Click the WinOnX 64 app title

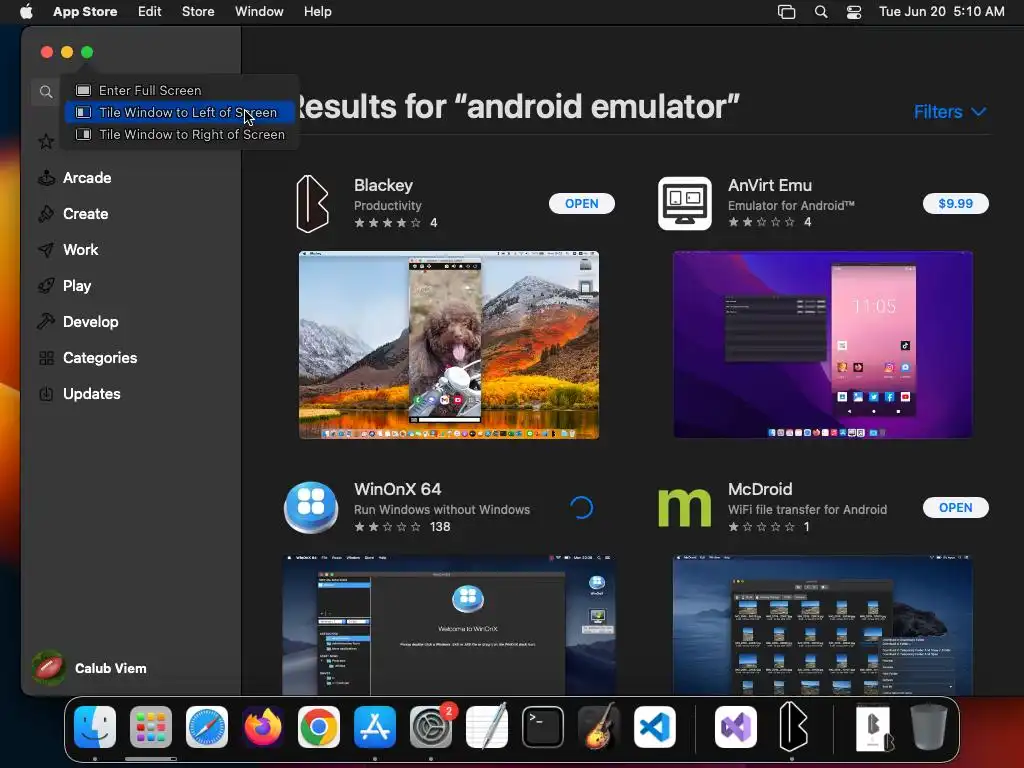[398, 489]
